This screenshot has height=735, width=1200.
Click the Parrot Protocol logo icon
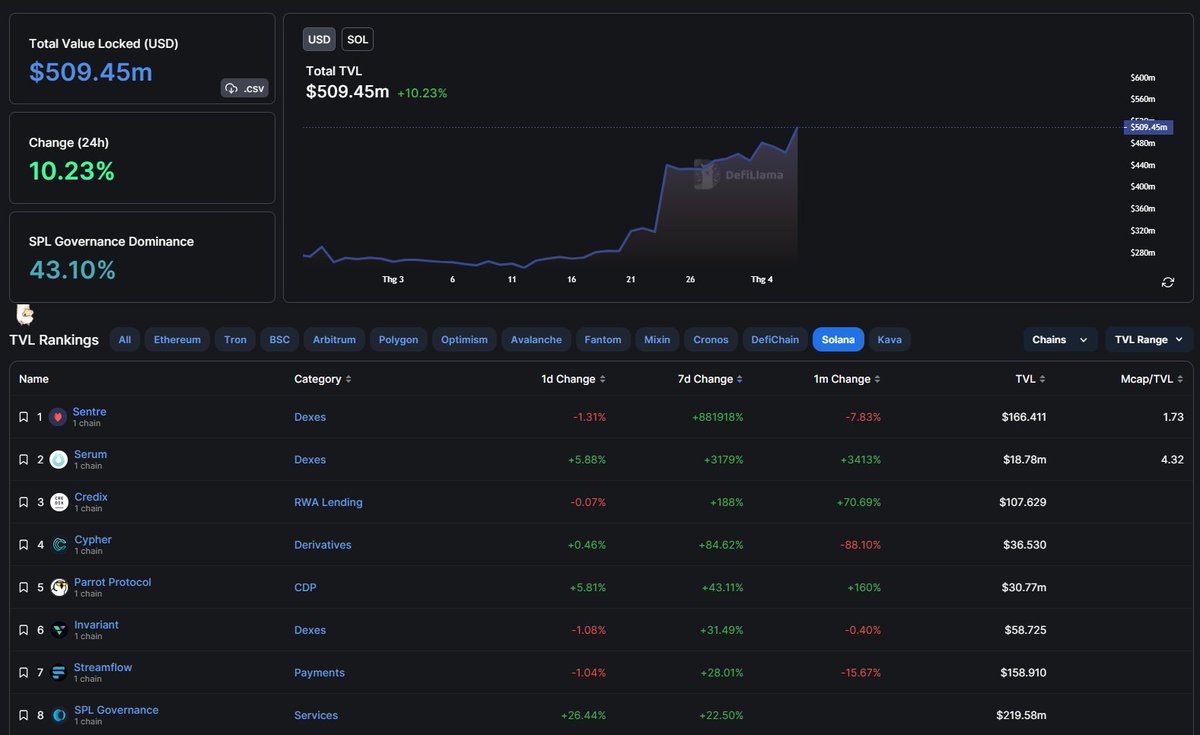pos(59,588)
